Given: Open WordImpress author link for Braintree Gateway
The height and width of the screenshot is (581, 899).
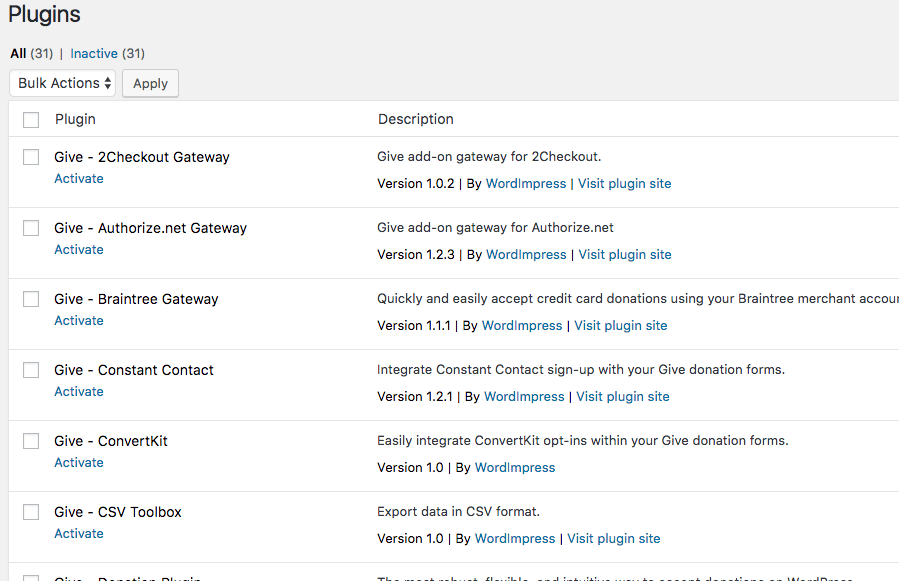Looking at the screenshot, I should pos(522,326).
